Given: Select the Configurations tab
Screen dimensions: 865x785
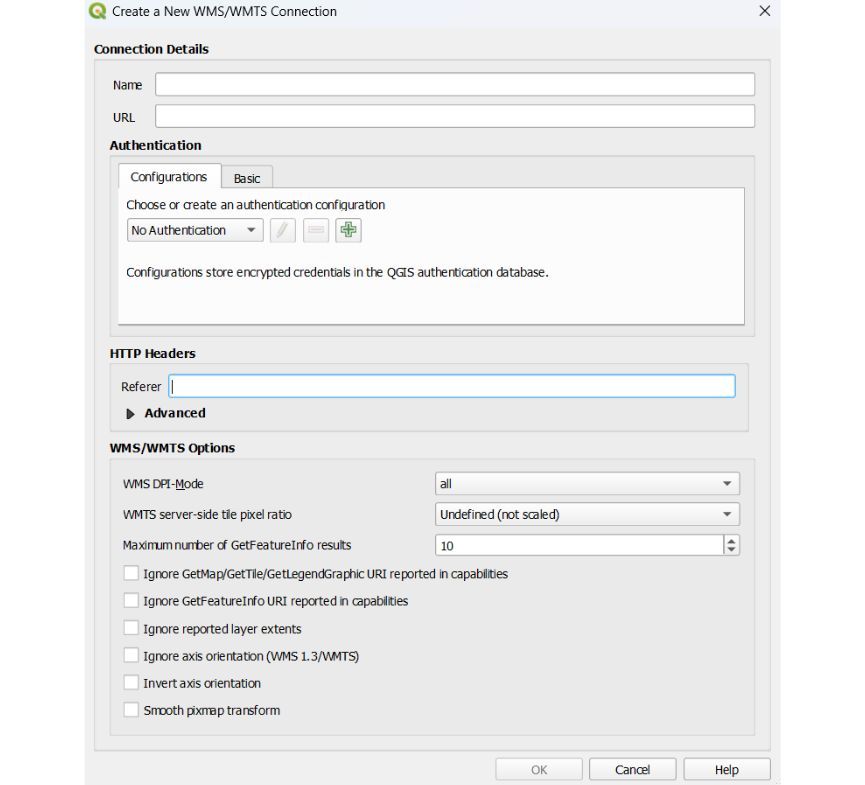Looking at the screenshot, I should point(169,177).
